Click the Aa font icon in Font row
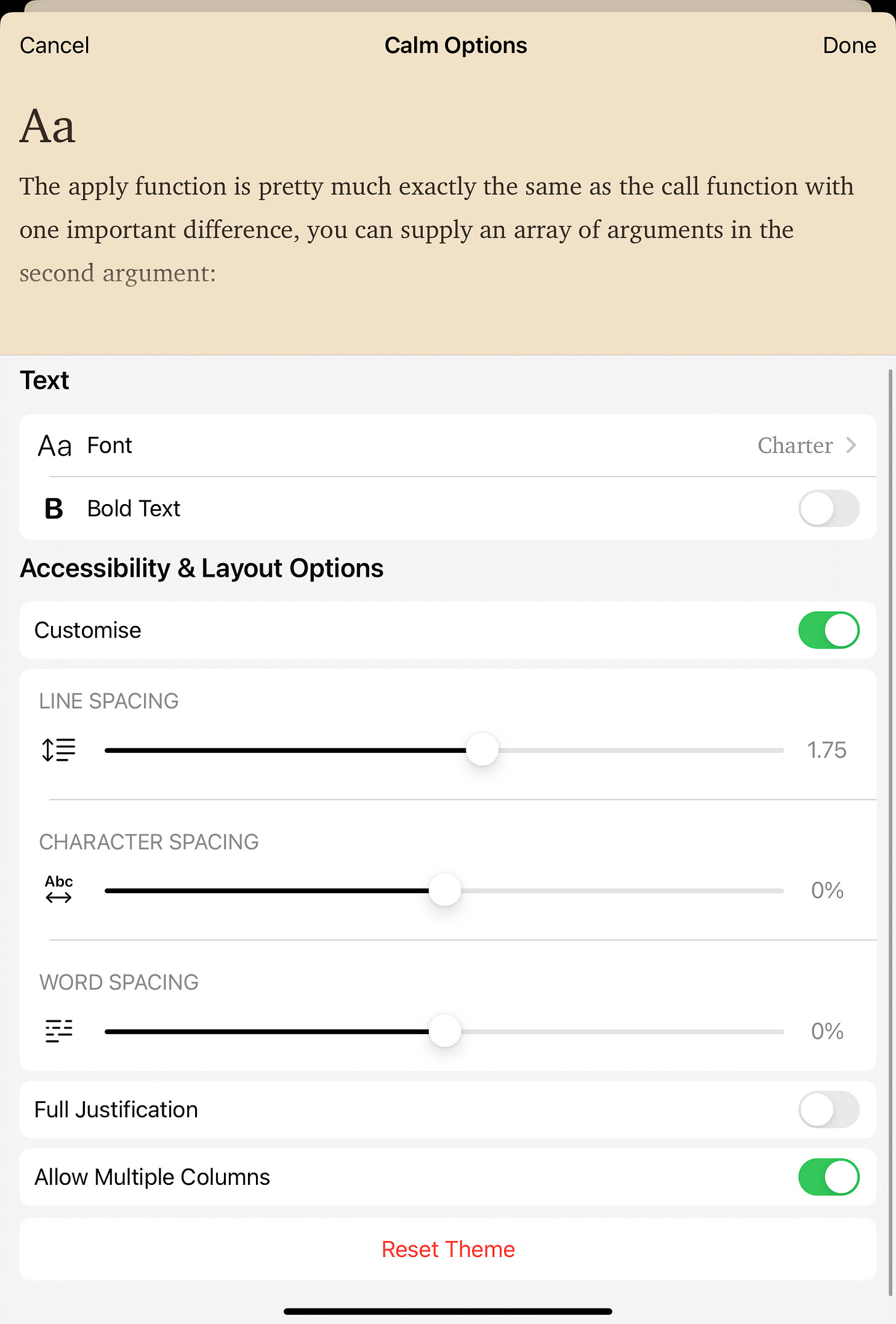The image size is (896, 1324). [55, 446]
